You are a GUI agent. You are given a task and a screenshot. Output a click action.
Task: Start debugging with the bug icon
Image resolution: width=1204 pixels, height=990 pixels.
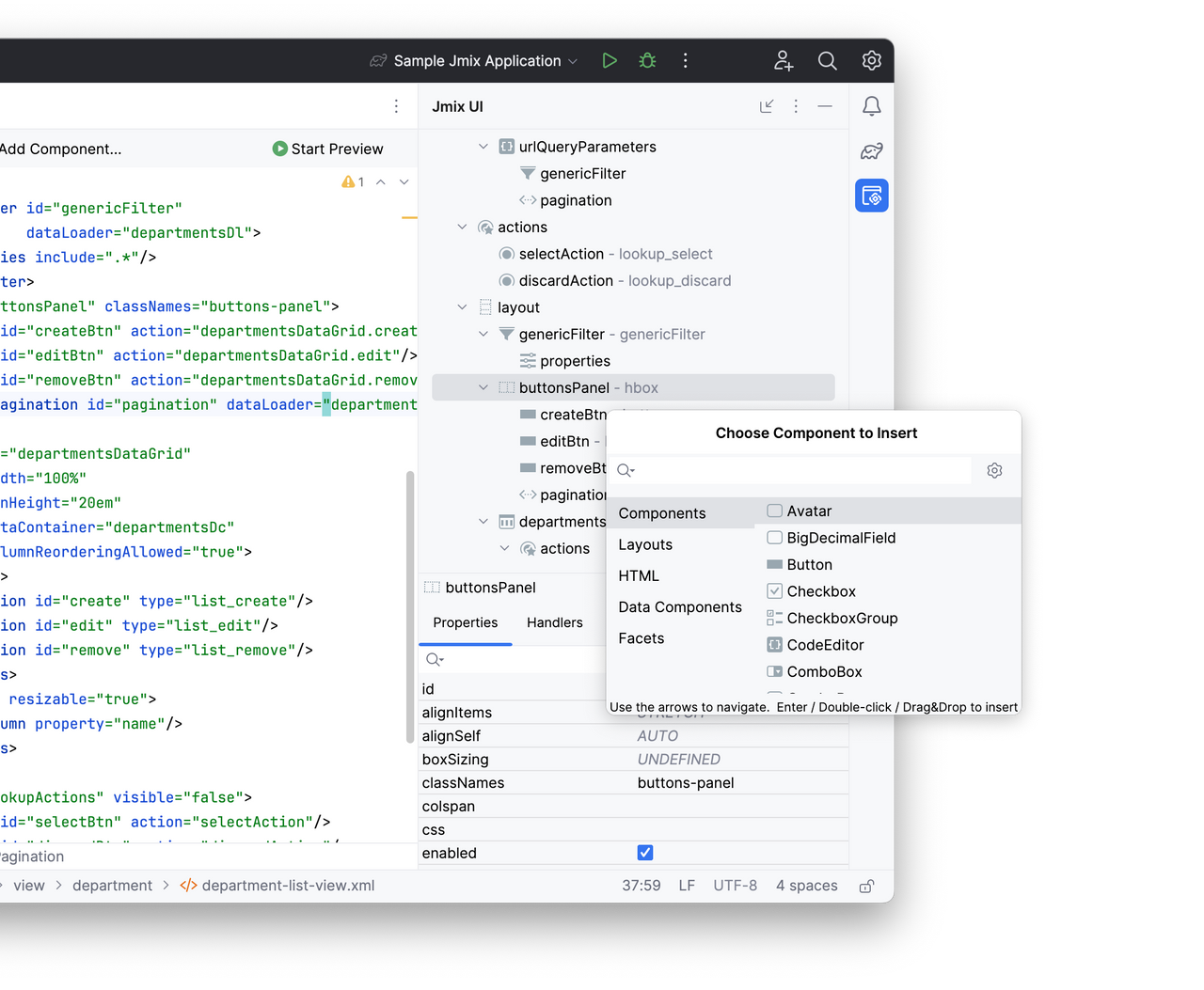click(646, 60)
